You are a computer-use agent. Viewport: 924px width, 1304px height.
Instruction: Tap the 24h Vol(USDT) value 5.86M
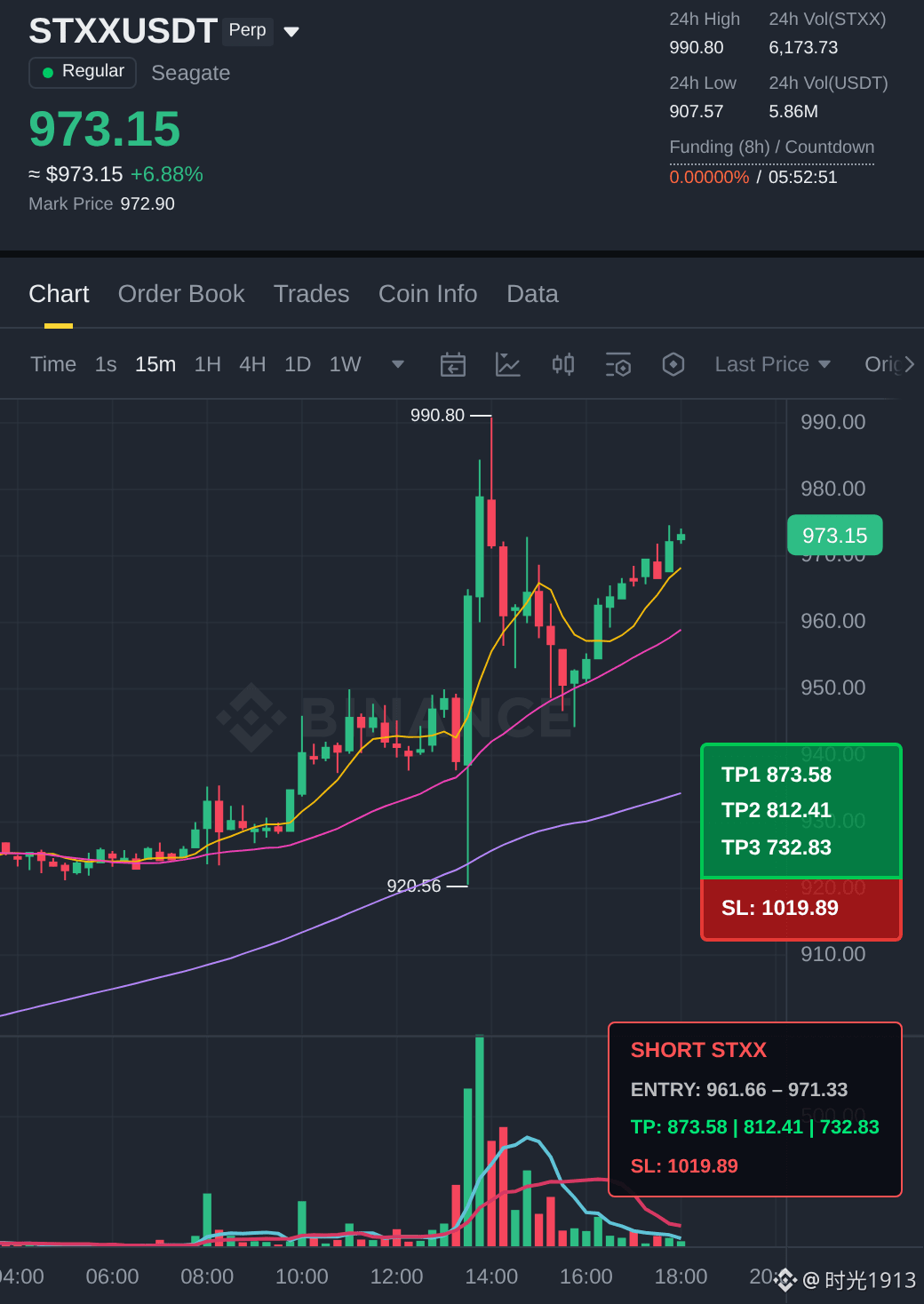coord(793,112)
